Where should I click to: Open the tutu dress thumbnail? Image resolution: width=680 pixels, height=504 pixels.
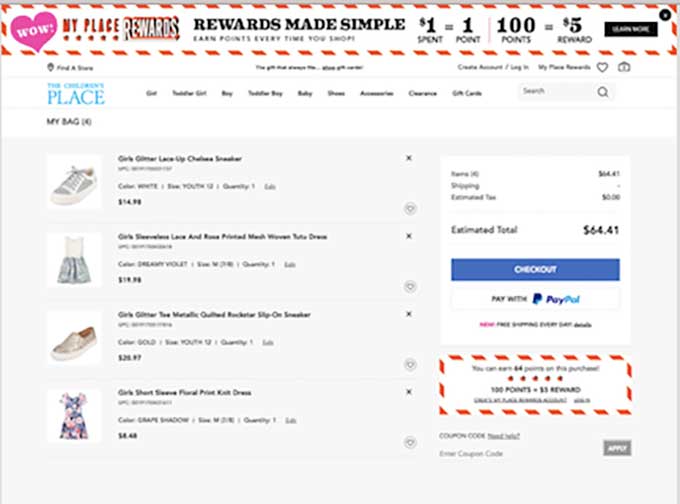tap(74, 260)
